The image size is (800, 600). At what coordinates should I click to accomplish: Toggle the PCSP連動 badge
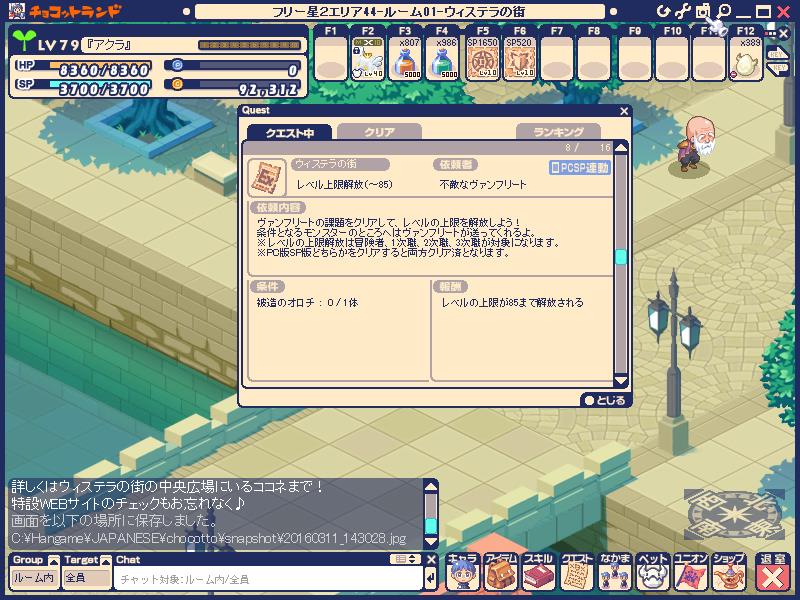[x=580, y=167]
